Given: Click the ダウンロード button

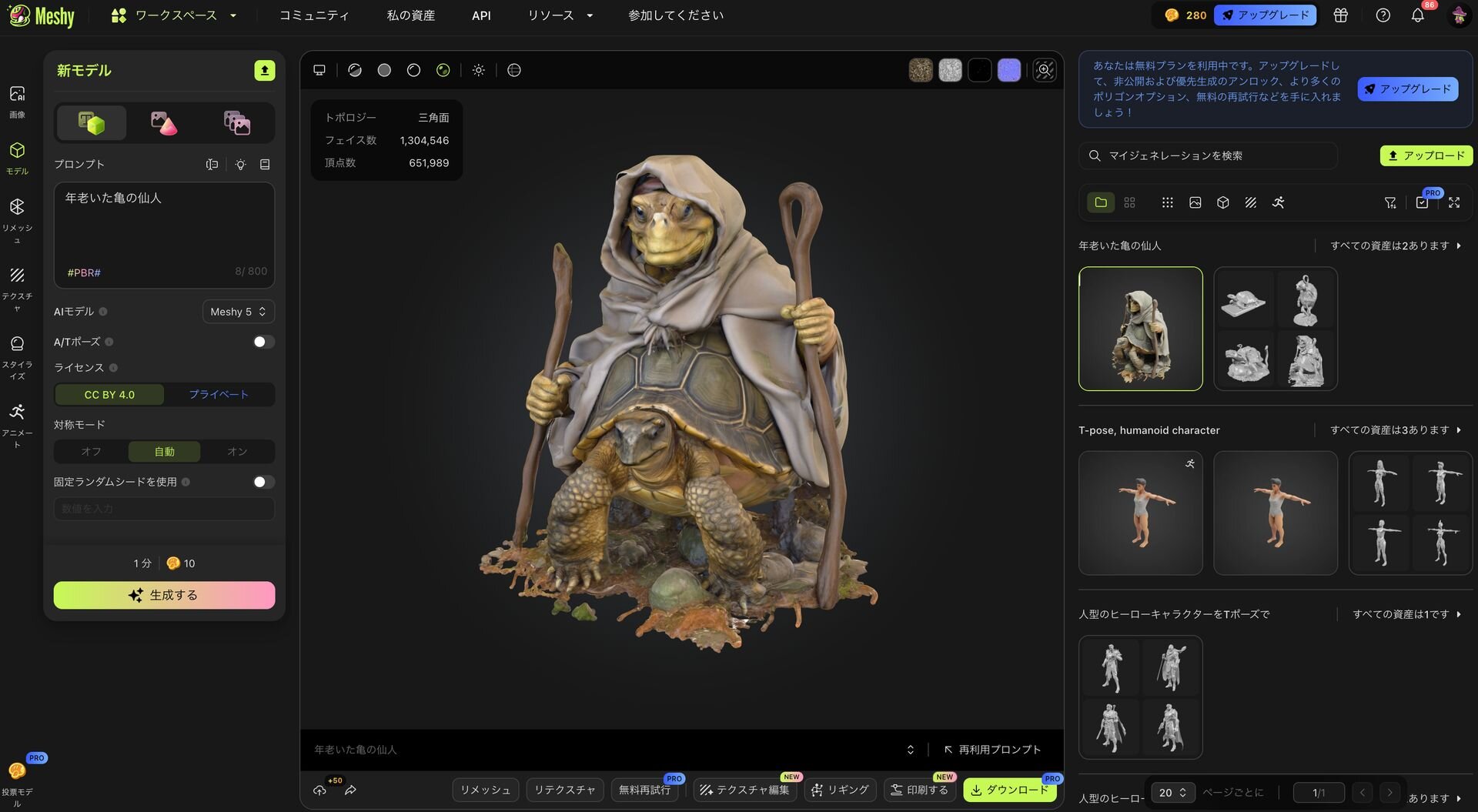Looking at the screenshot, I should click(1010, 790).
